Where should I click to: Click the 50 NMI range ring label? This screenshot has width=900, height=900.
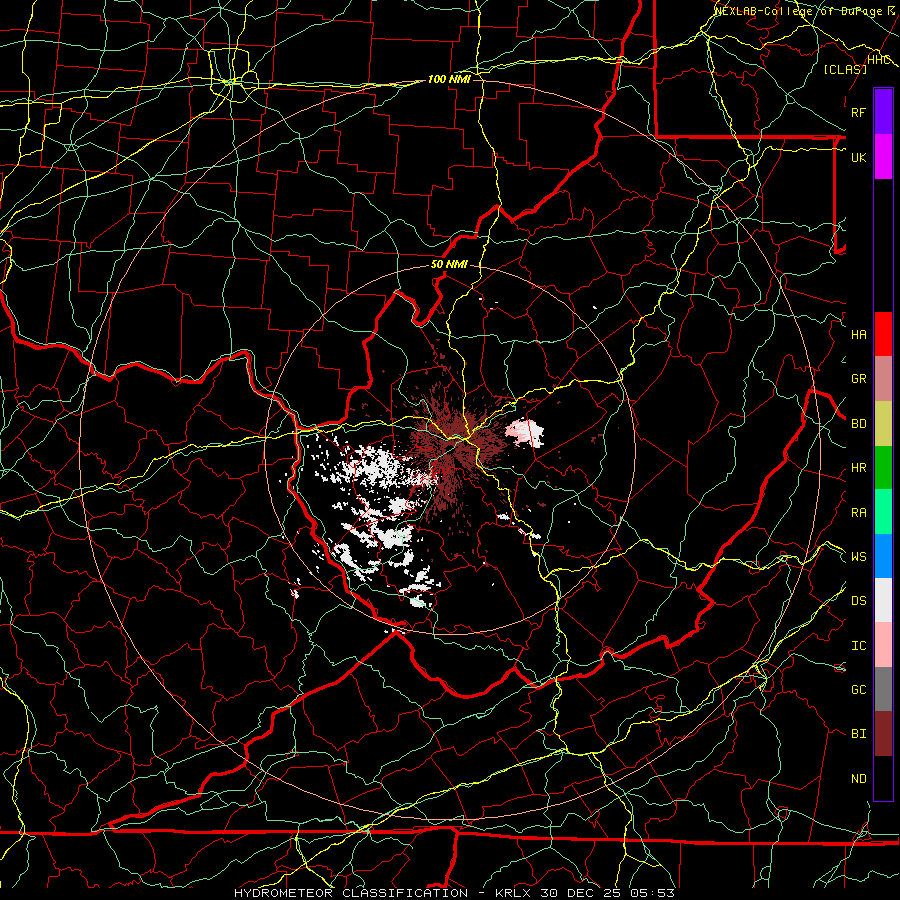449,265
